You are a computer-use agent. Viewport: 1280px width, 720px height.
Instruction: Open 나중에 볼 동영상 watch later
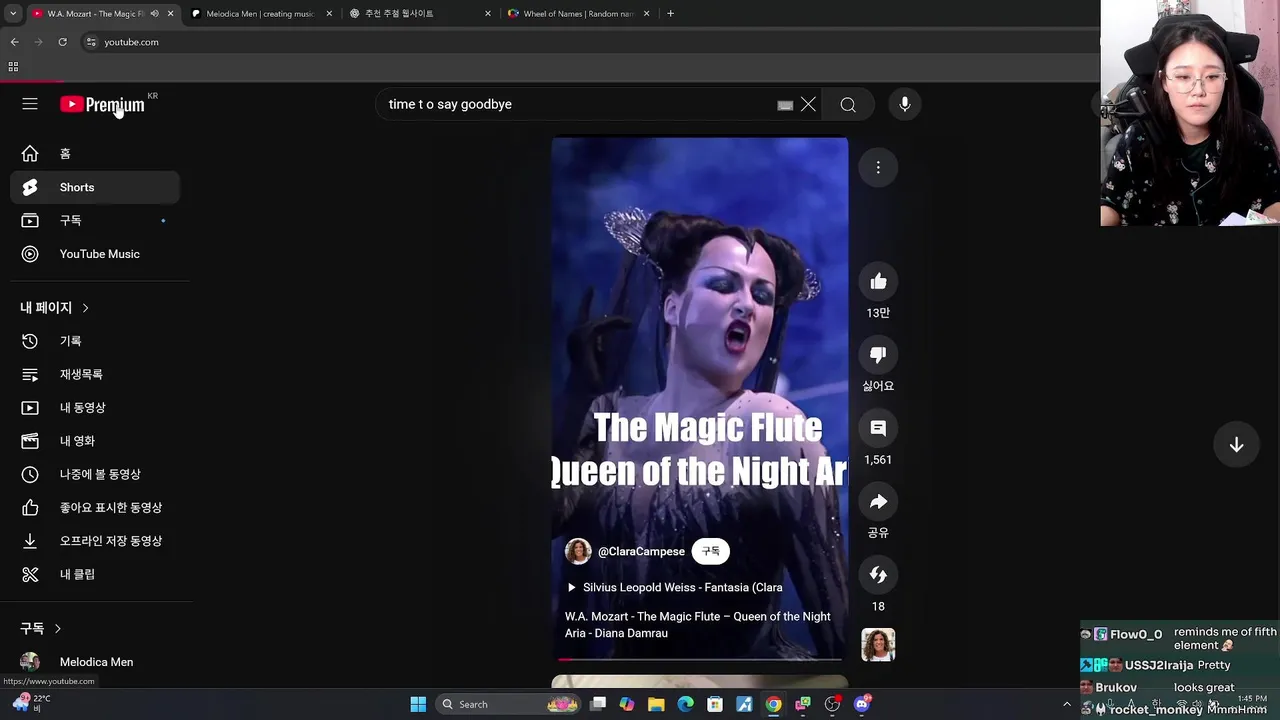95,474
